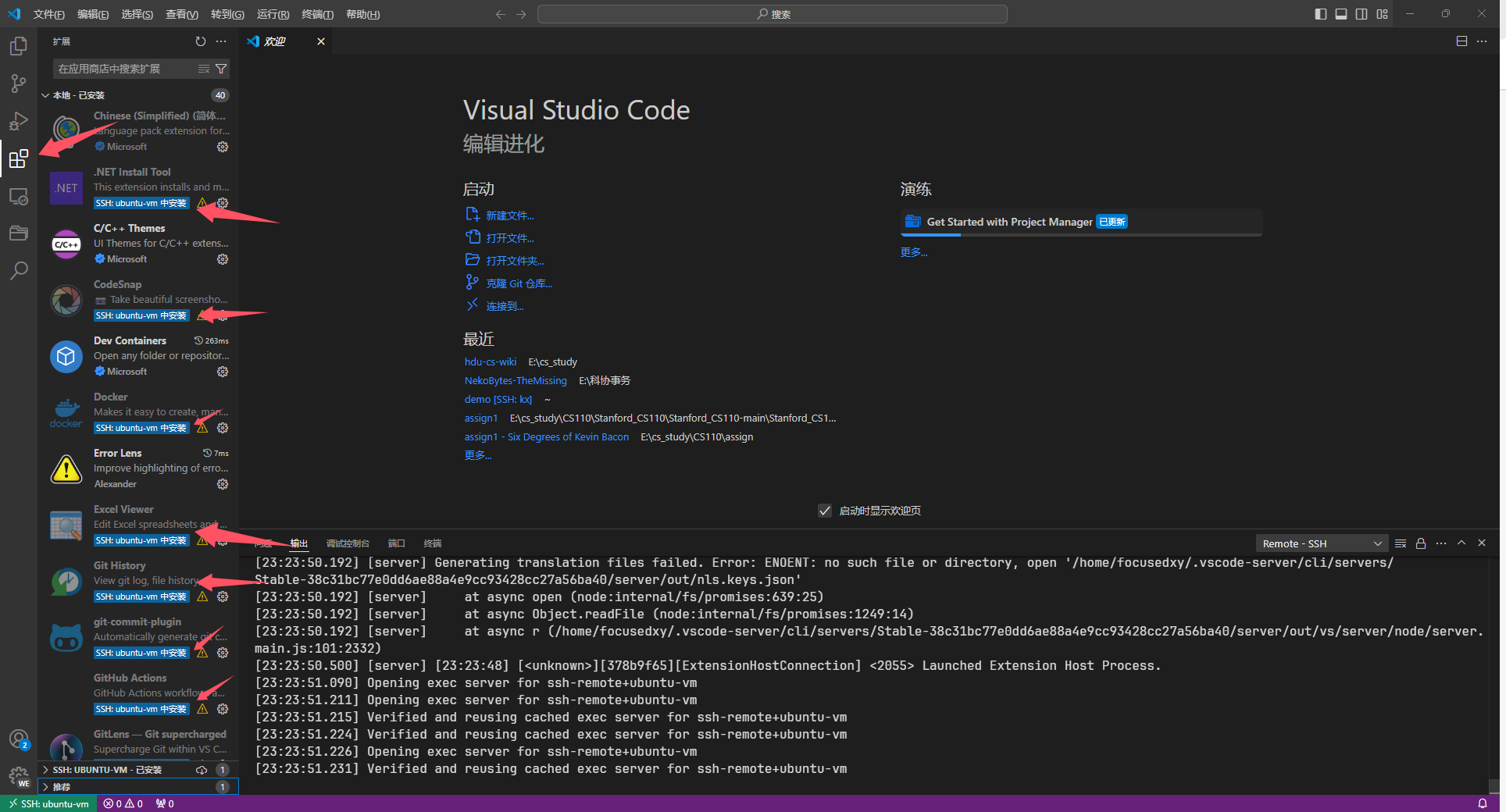Image resolution: width=1506 pixels, height=812 pixels.
Task: Open the Manage gear in activity bar
Action: (x=19, y=776)
